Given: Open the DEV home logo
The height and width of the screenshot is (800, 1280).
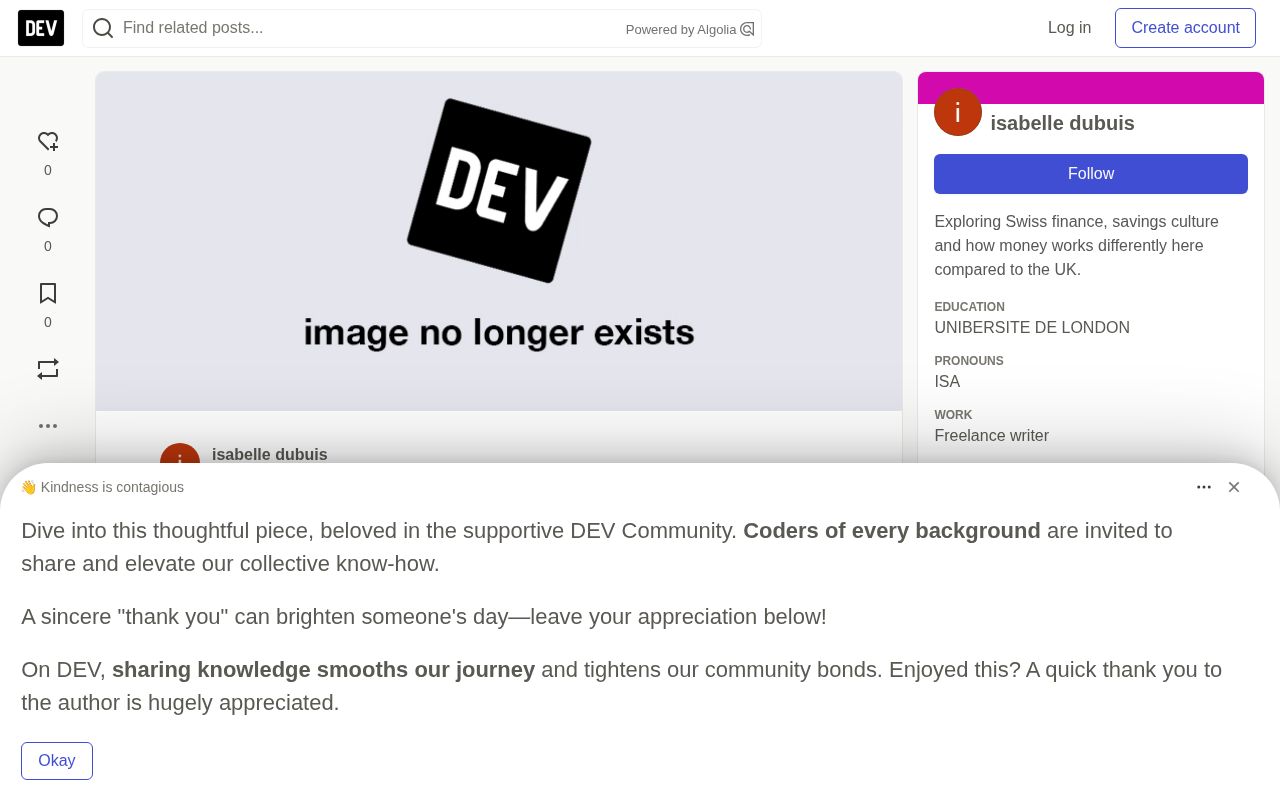Looking at the screenshot, I should pyautogui.click(x=41, y=28).
